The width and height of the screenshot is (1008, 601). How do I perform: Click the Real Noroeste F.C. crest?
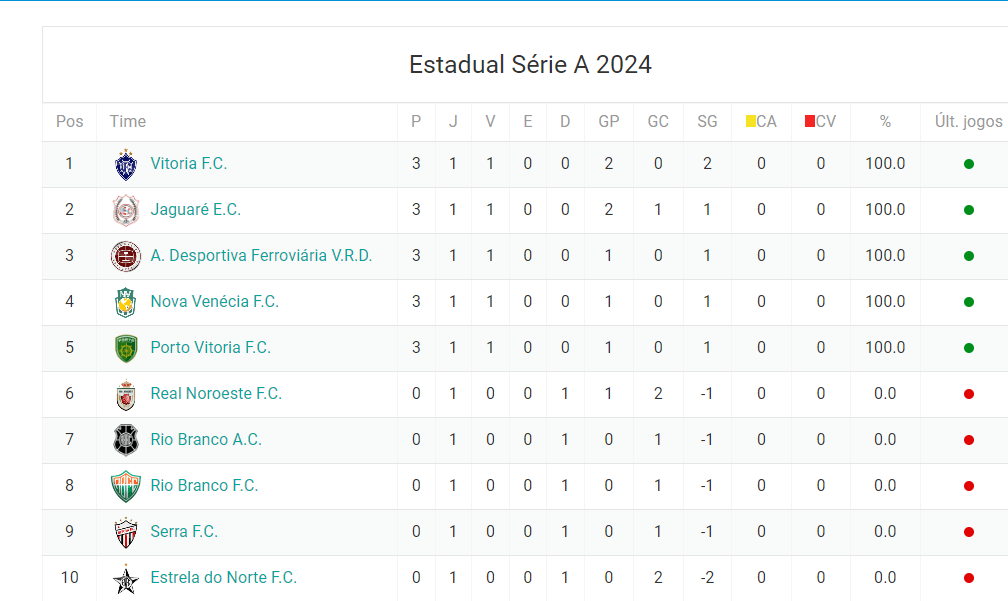(x=125, y=394)
